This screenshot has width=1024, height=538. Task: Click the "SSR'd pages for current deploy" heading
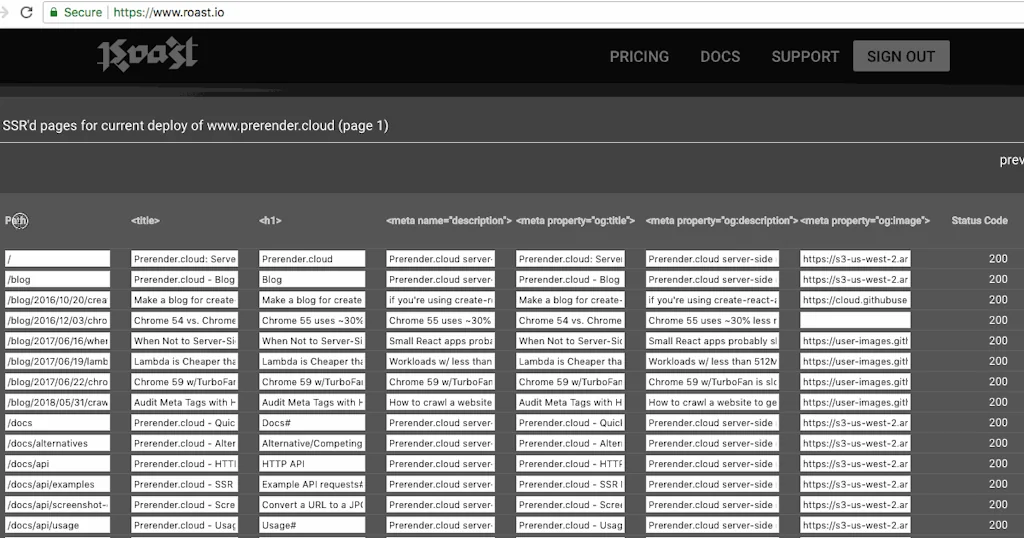point(195,125)
